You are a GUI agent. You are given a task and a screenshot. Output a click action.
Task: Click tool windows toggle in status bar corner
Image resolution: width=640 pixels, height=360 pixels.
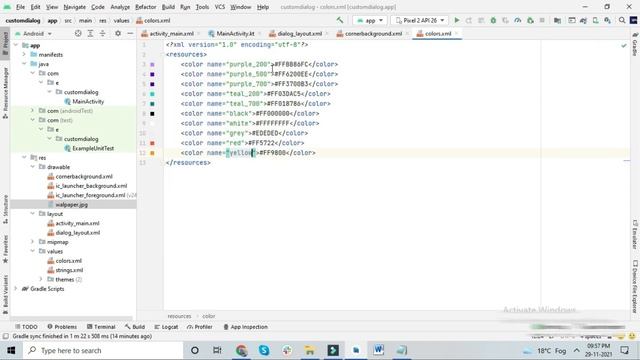[x=5, y=336]
